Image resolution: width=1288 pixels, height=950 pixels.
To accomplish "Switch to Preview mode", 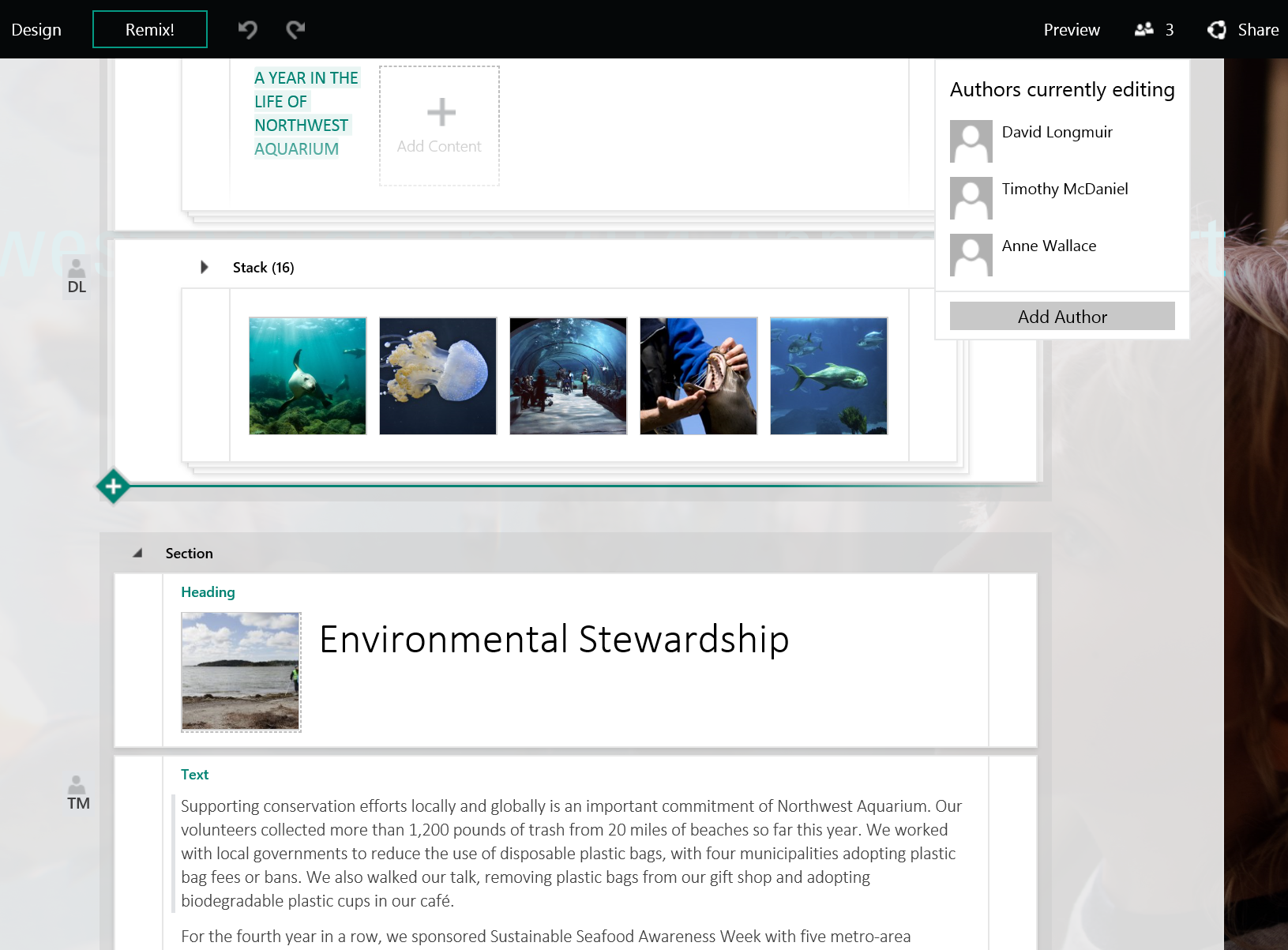I will click(x=1071, y=29).
